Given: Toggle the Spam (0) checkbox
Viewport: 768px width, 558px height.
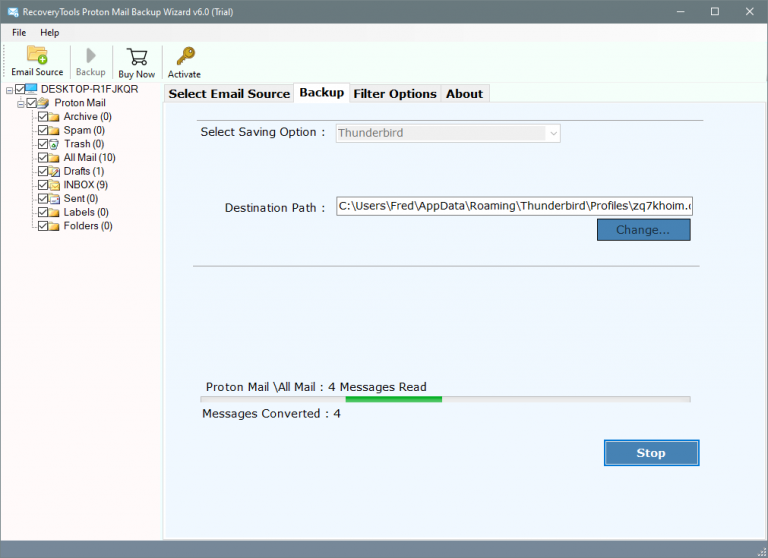Looking at the screenshot, I should [x=43, y=130].
